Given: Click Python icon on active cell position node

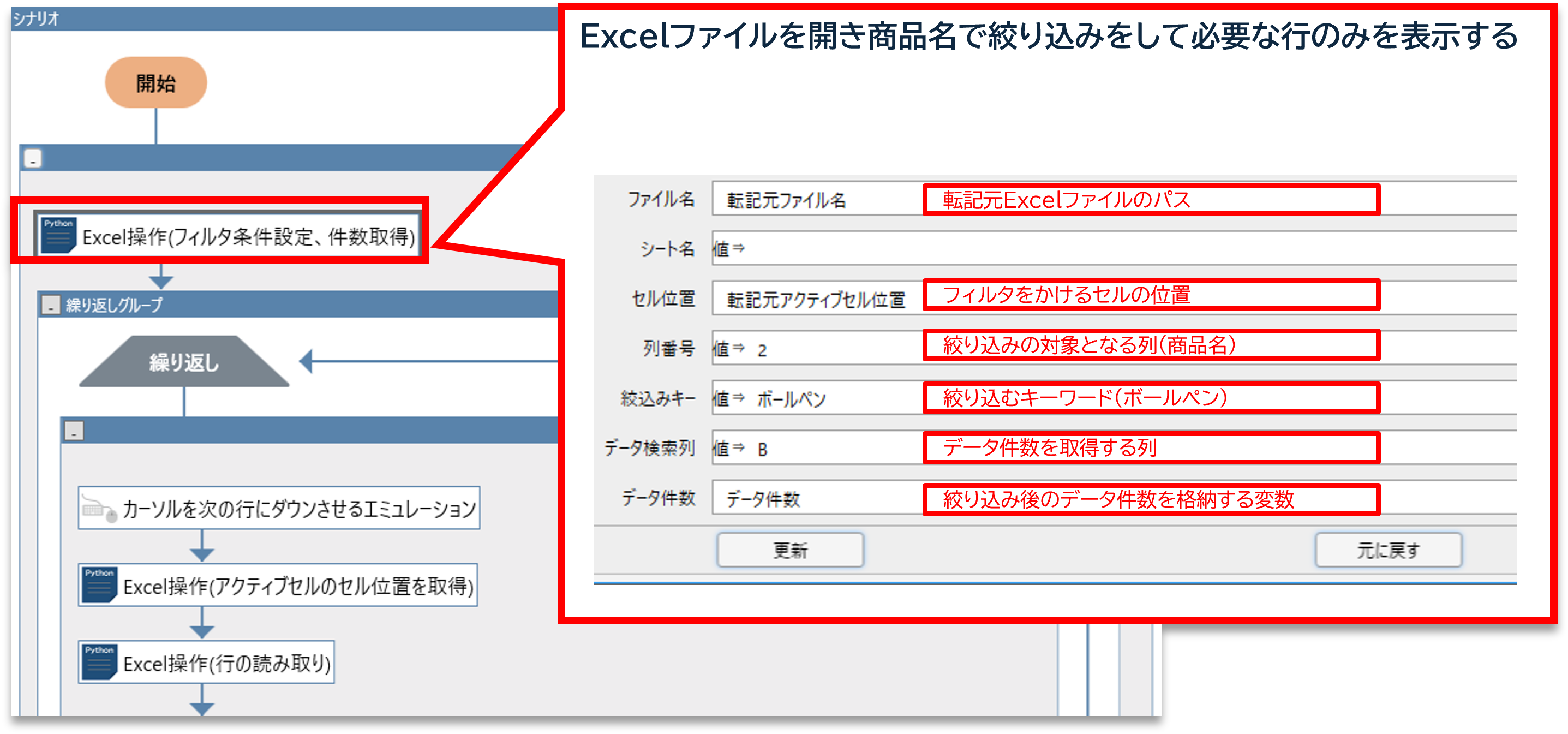Looking at the screenshot, I should coord(99,586).
